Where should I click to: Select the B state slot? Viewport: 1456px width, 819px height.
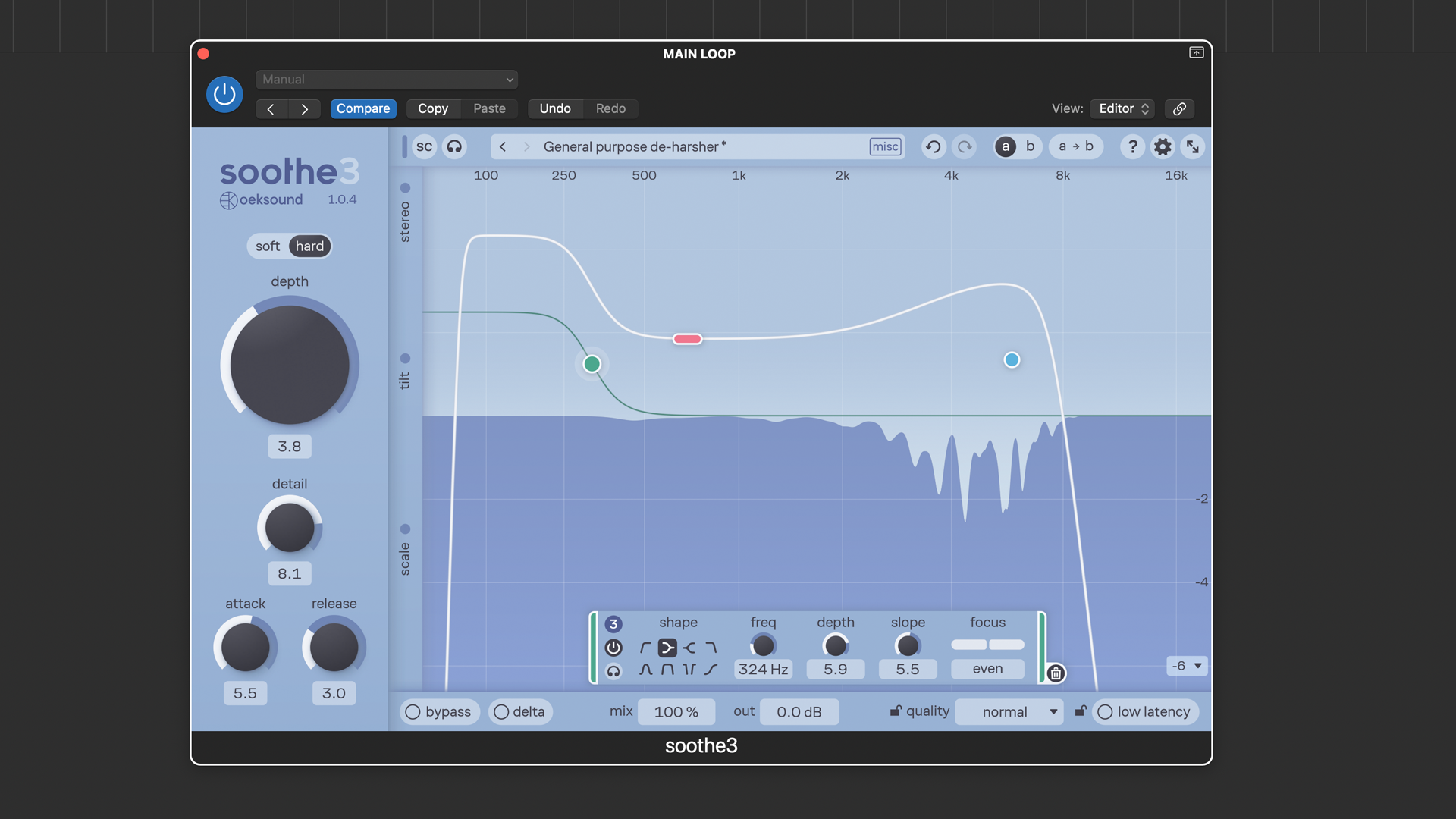[1030, 147]
